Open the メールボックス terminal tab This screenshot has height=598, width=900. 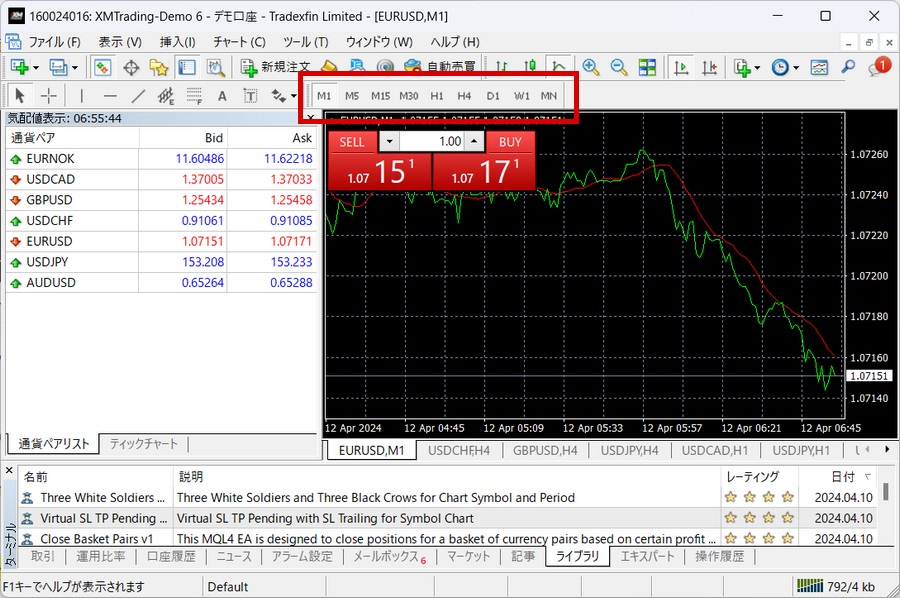pyautogui.click(x=389, y=557)
